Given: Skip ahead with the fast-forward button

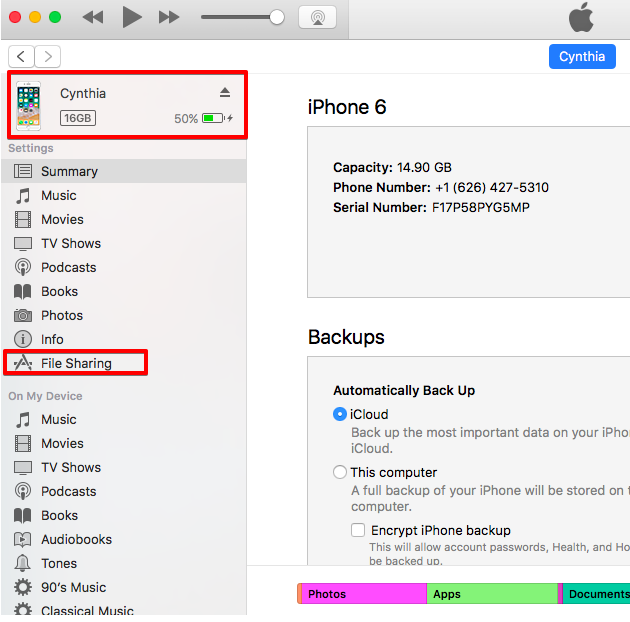Looking at the screenshot, I should coord(169,17).
